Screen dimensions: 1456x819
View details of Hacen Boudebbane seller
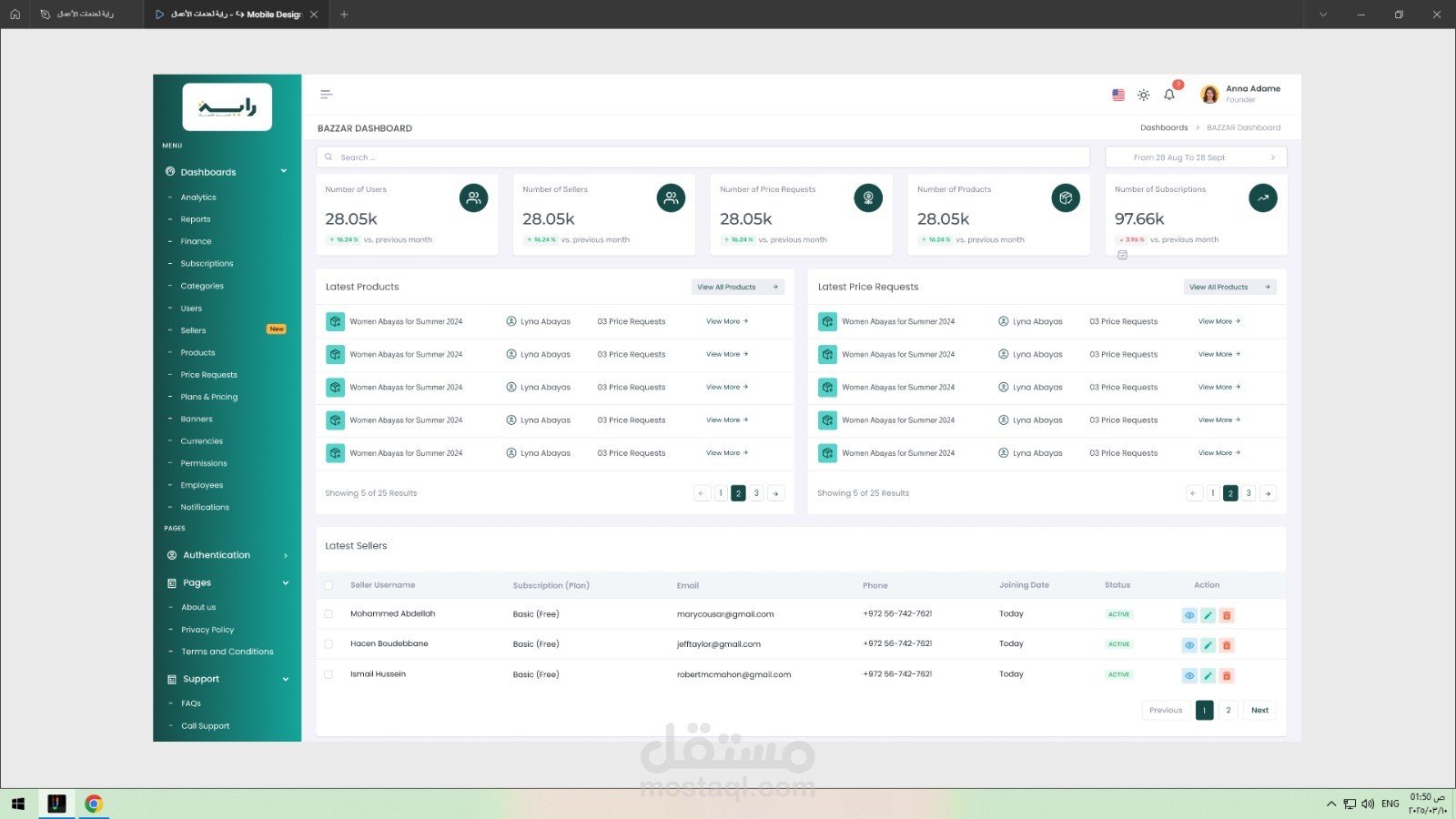point(1189,645)
